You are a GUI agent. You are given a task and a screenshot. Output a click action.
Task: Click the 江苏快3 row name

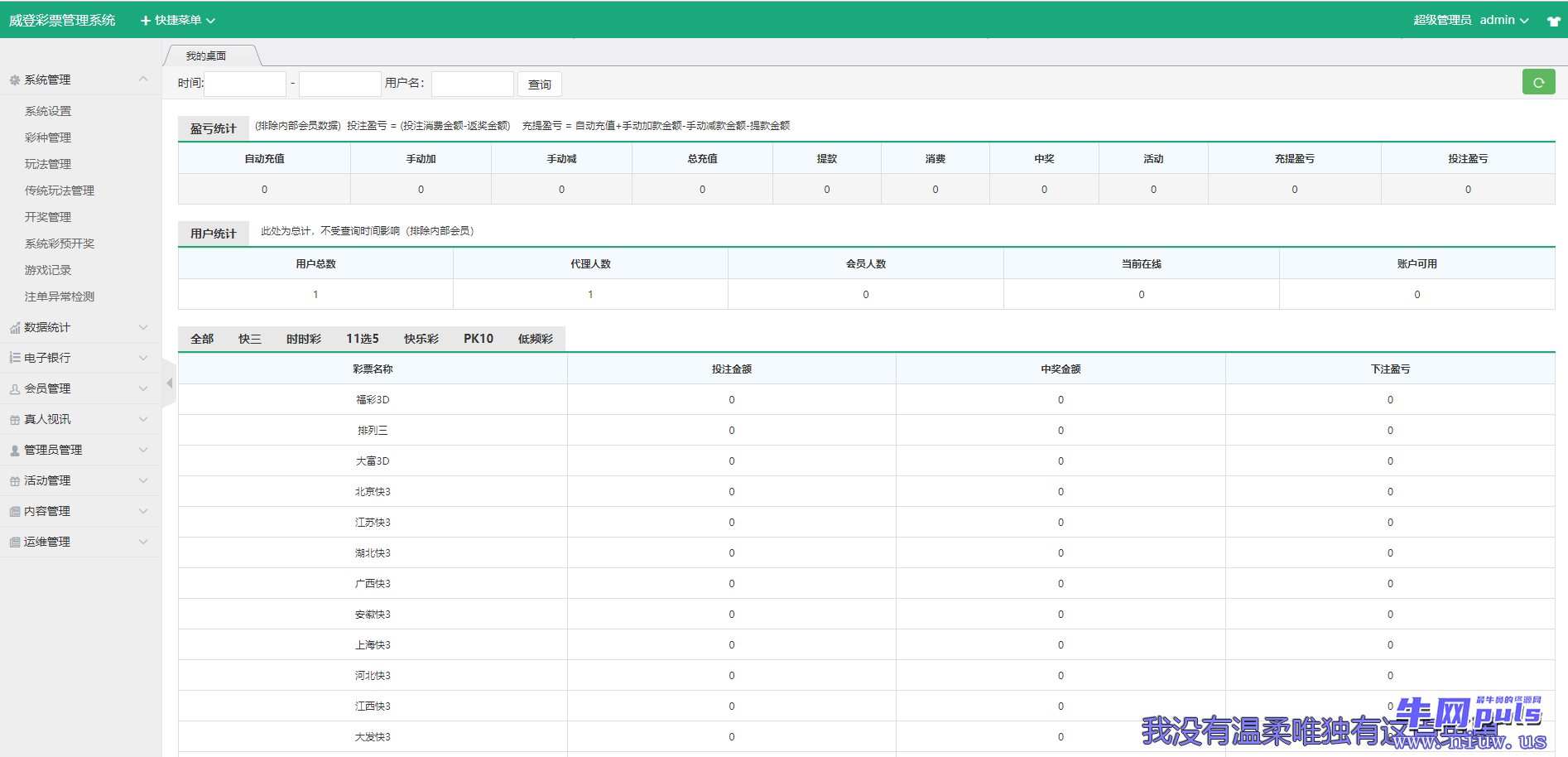(x=373, y=523)
